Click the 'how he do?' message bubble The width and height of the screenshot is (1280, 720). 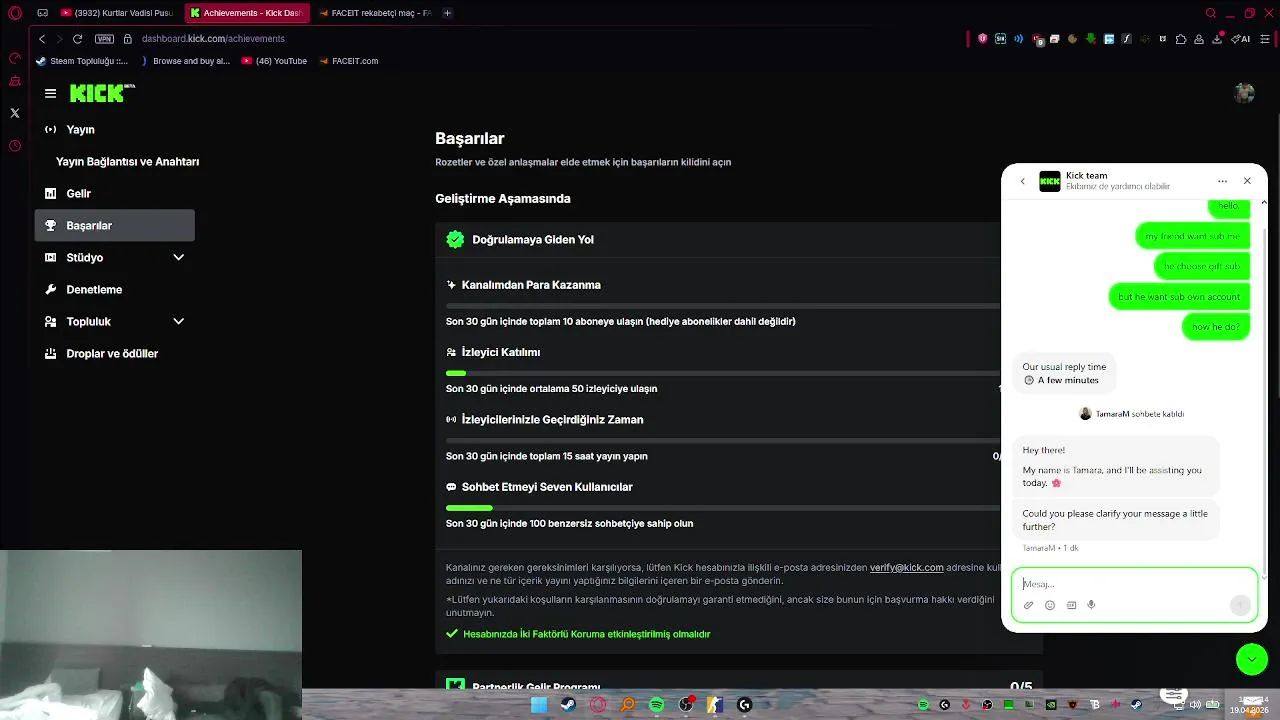coord(1215,327)
